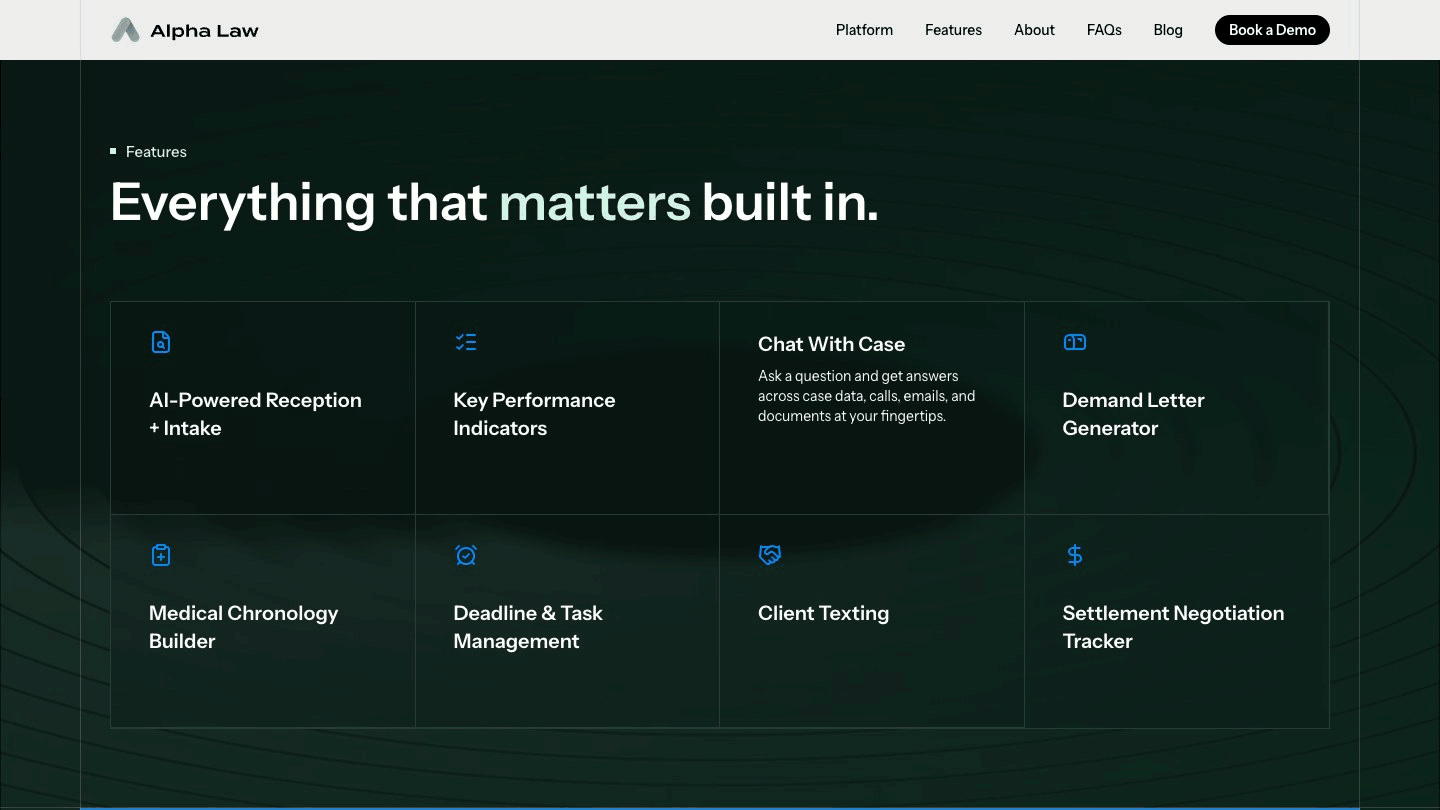Screen dimensions: 1440x810
Task: Click the AI-Powered Reception document search icon
Action: tap(161, 342)
